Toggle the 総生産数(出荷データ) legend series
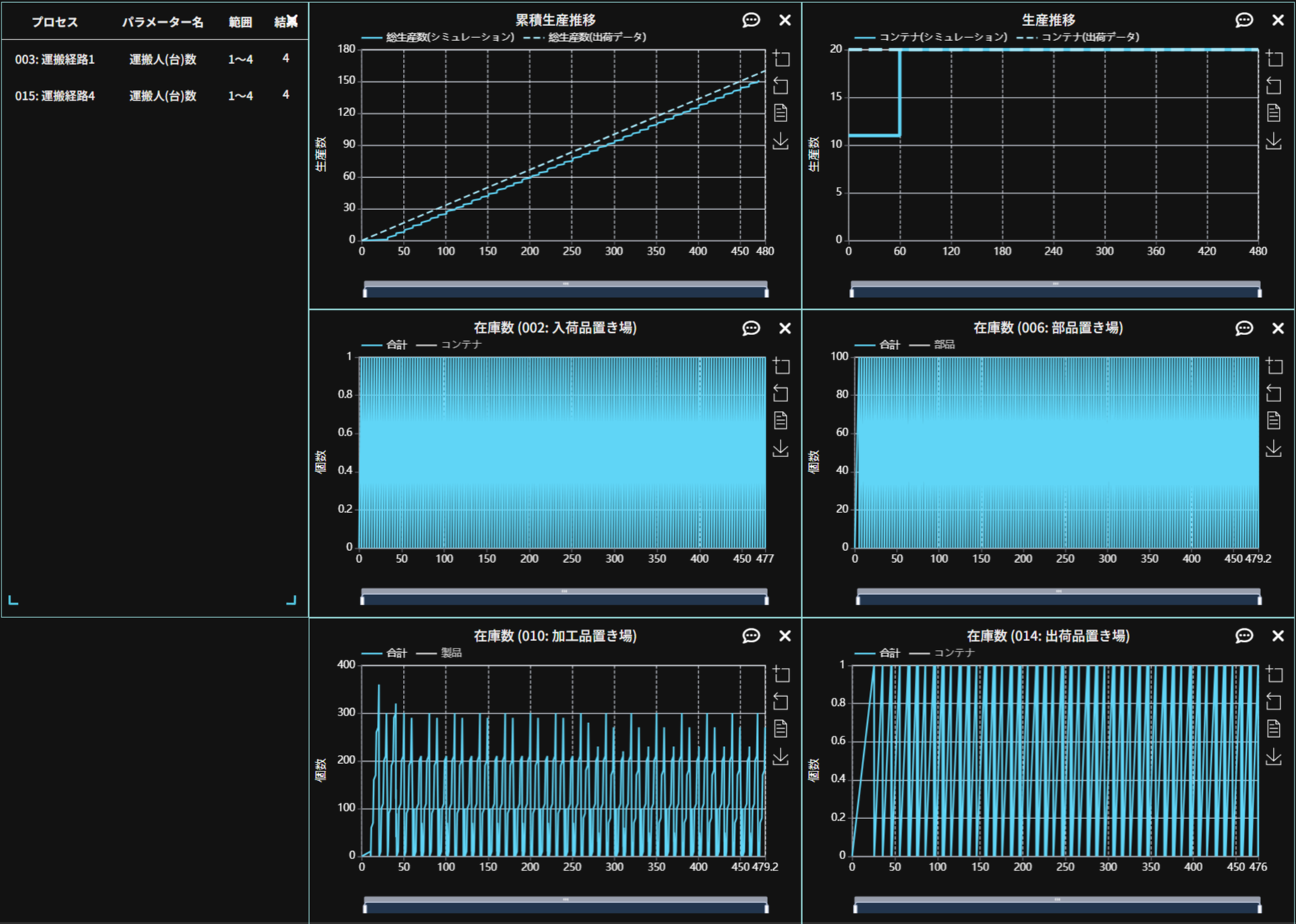The image size is (1296, 924). coord(585,37)
